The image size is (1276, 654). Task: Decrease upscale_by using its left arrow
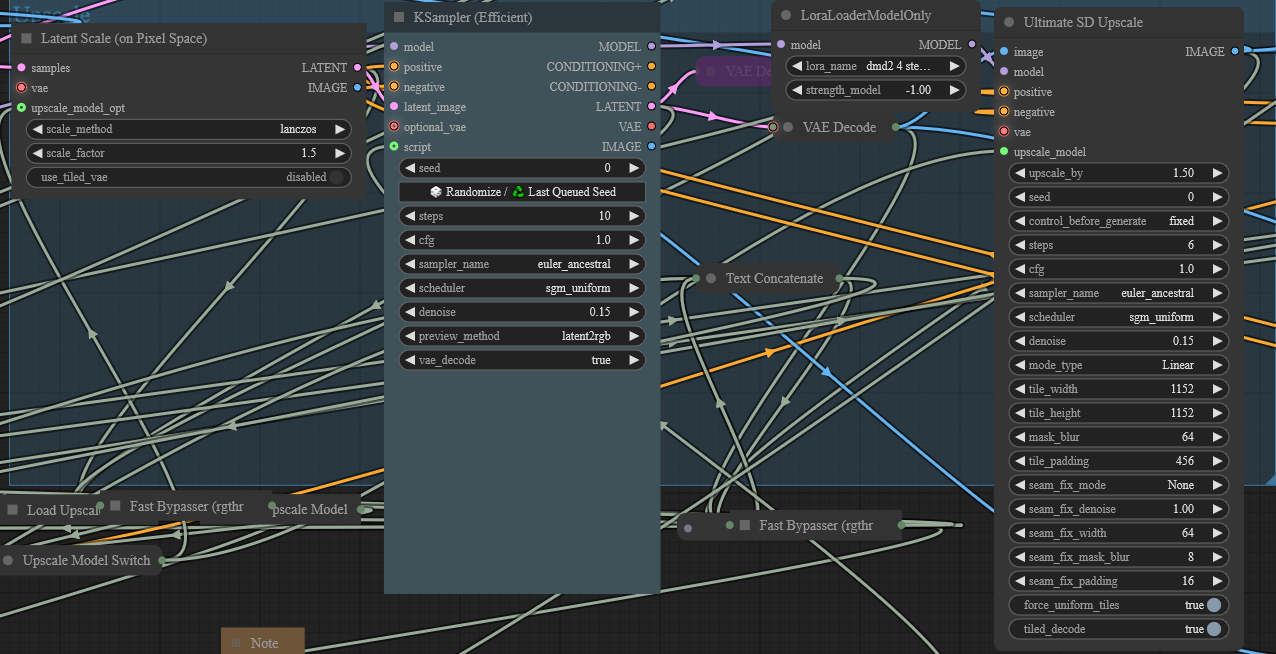[1019, 173]
